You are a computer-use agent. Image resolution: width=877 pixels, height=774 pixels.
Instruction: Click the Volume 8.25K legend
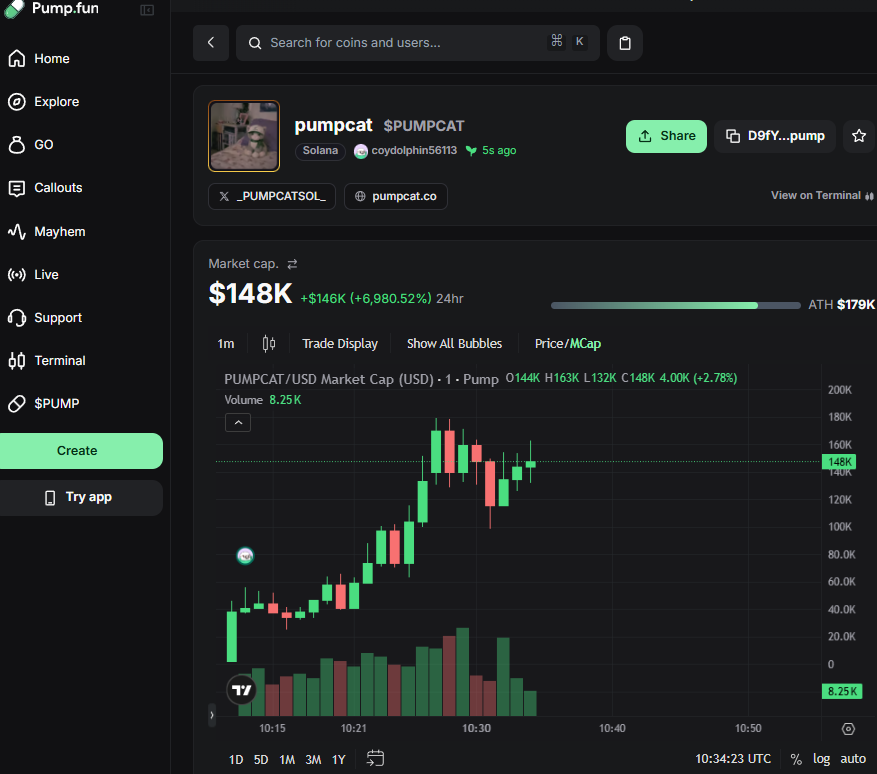[x=263, y=400]
